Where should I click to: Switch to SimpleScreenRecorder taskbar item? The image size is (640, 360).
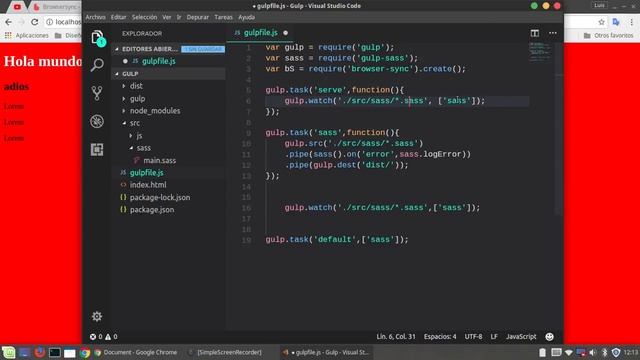click(224, 353)
